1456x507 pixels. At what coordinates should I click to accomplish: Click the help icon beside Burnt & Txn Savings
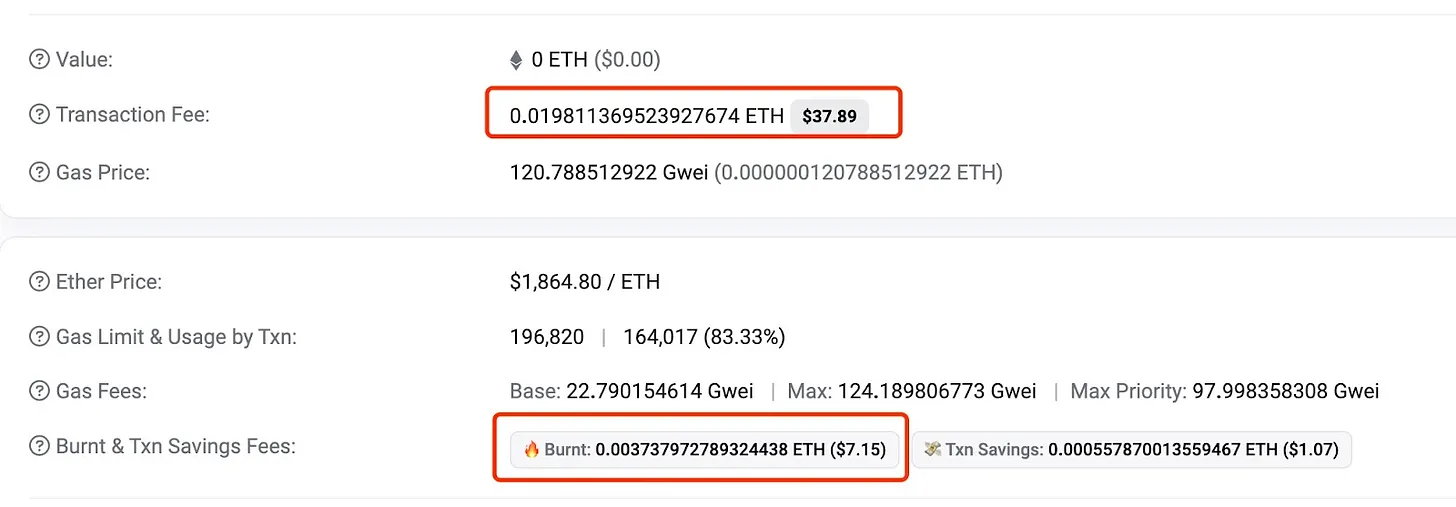[40, 446]
